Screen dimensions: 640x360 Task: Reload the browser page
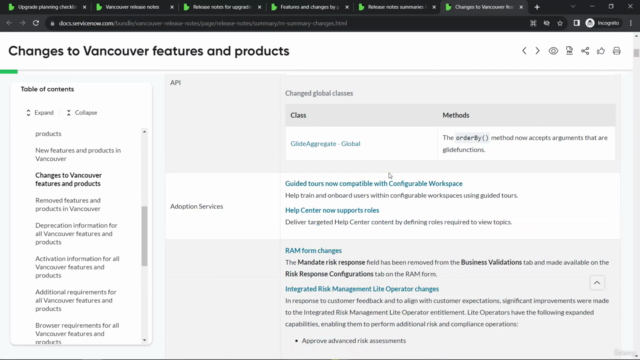click(x=36, y=23)
